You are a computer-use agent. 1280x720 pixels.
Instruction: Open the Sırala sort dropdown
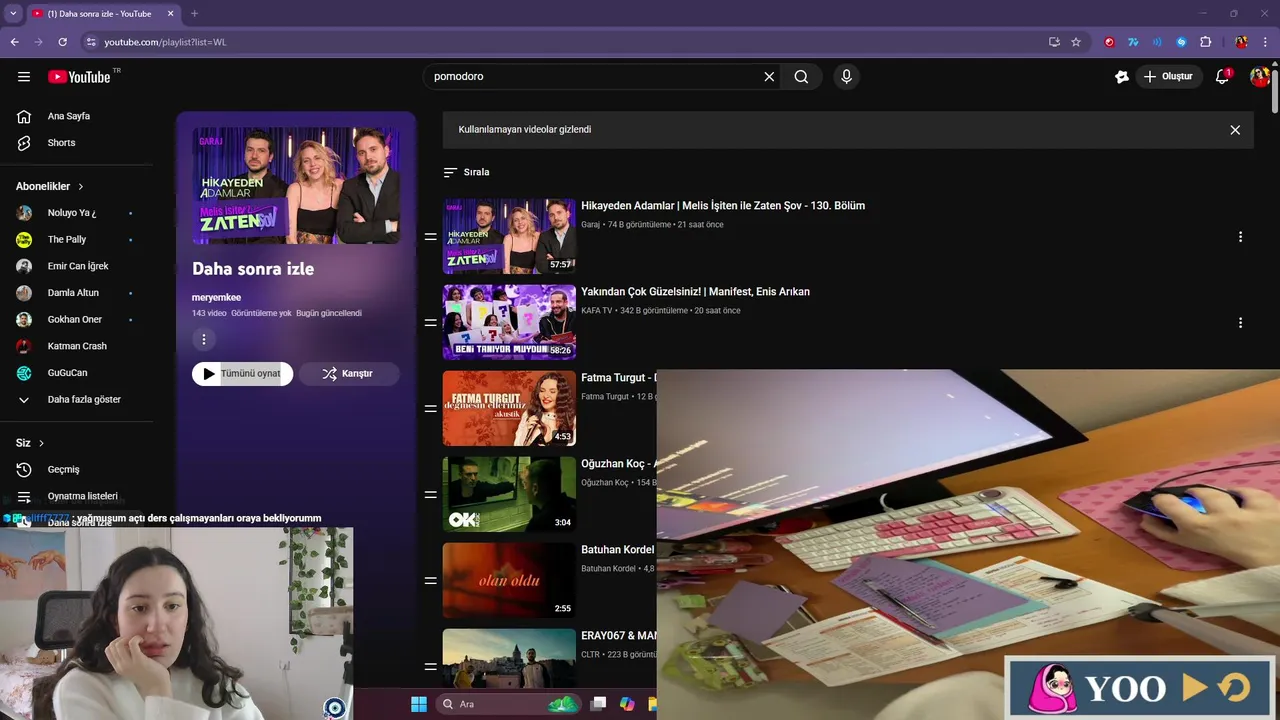click(x=466, y=172)
